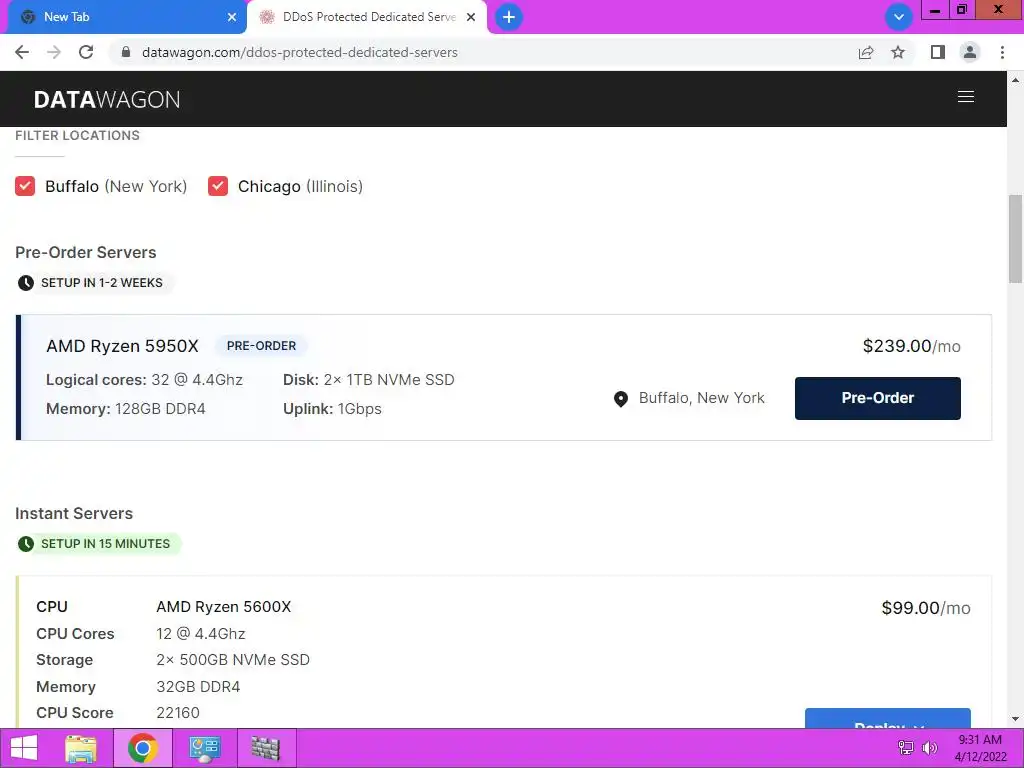Screen dimensions: 1024x768
Task: Open the browser side panel
Action: [x=938, y=52]
